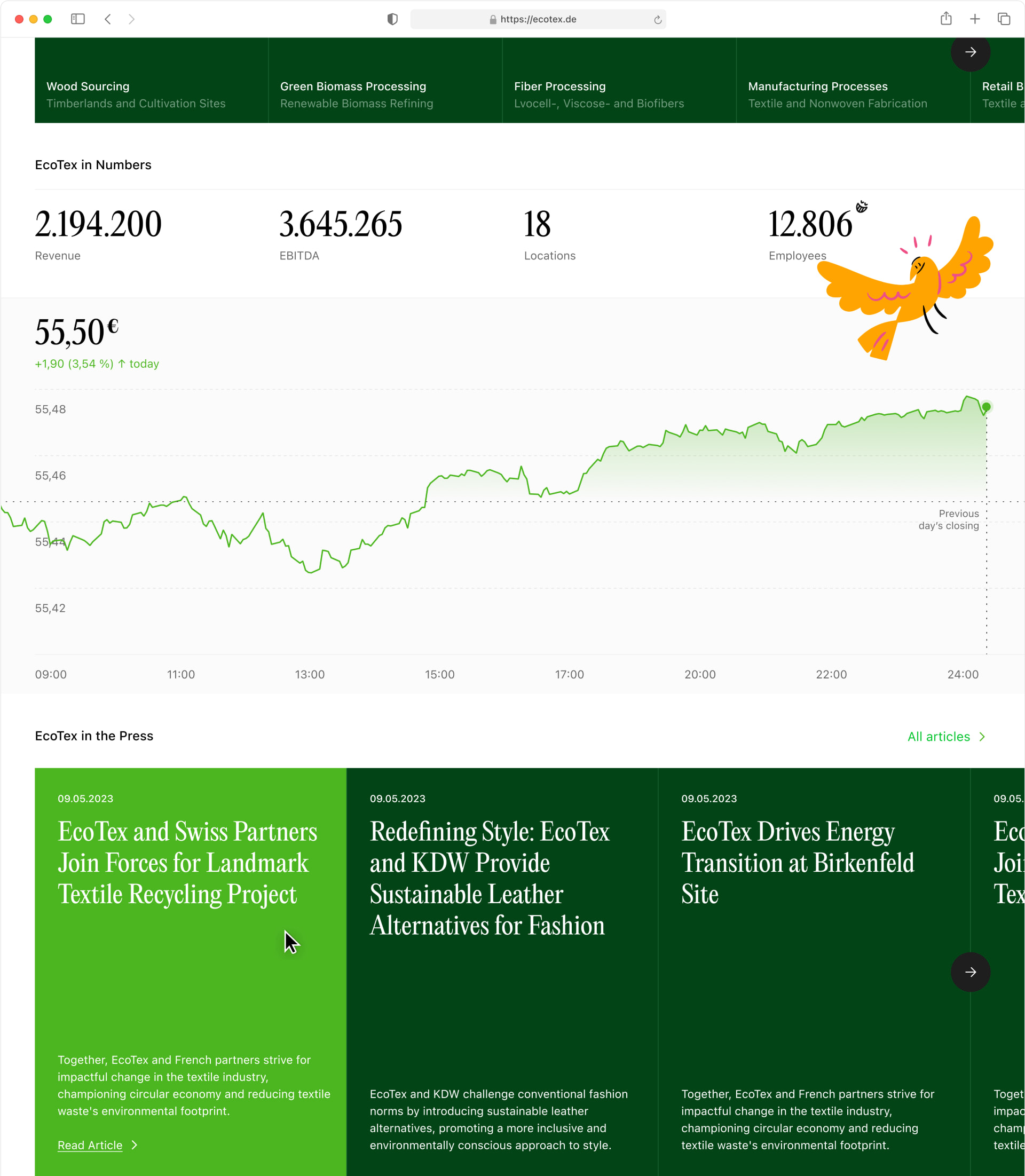Click the 13:00 time label
The width and height of the screenshot is (1025, 1176).
tap(310, 674)
